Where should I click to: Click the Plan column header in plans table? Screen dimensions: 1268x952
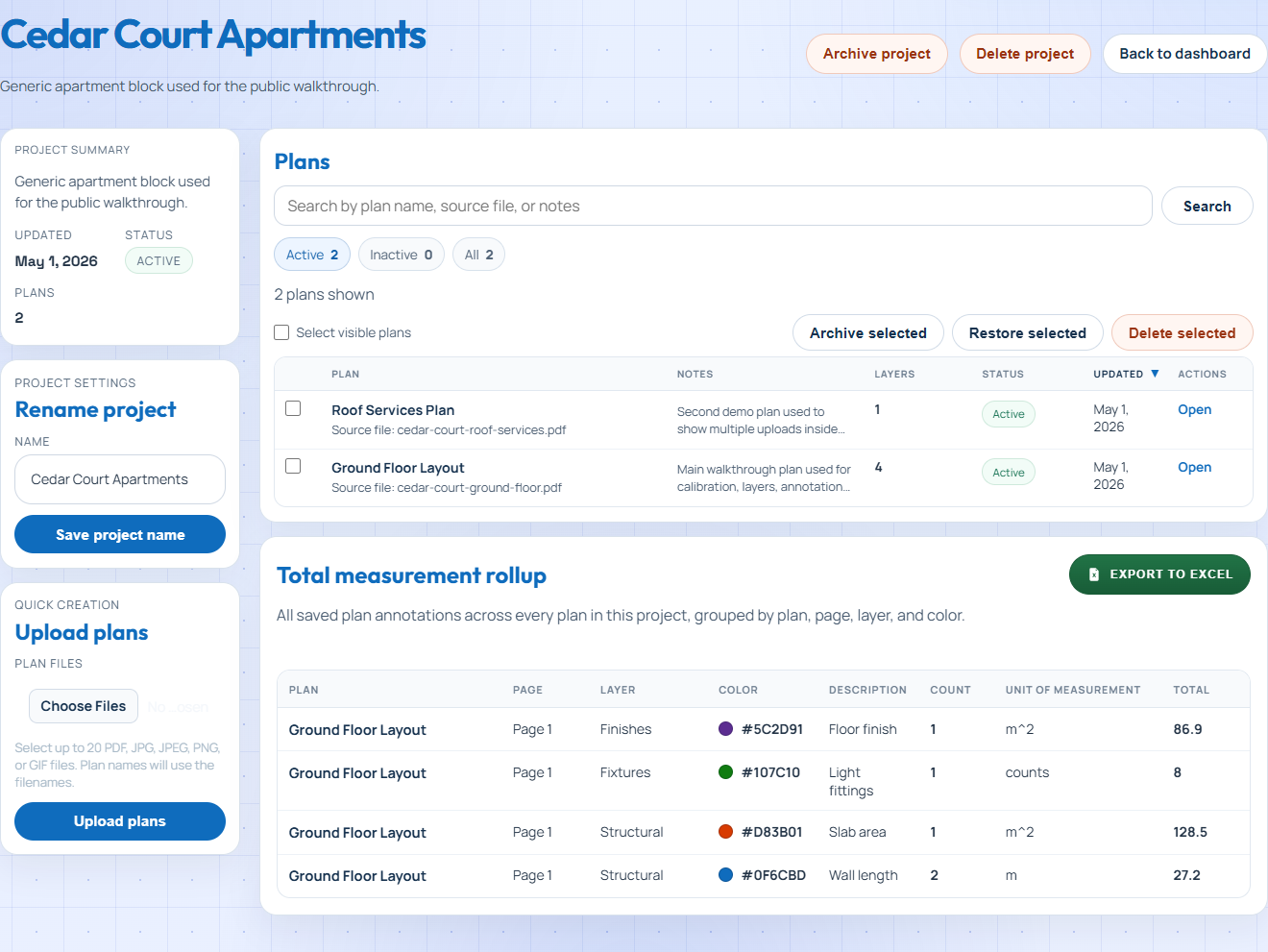346,374
